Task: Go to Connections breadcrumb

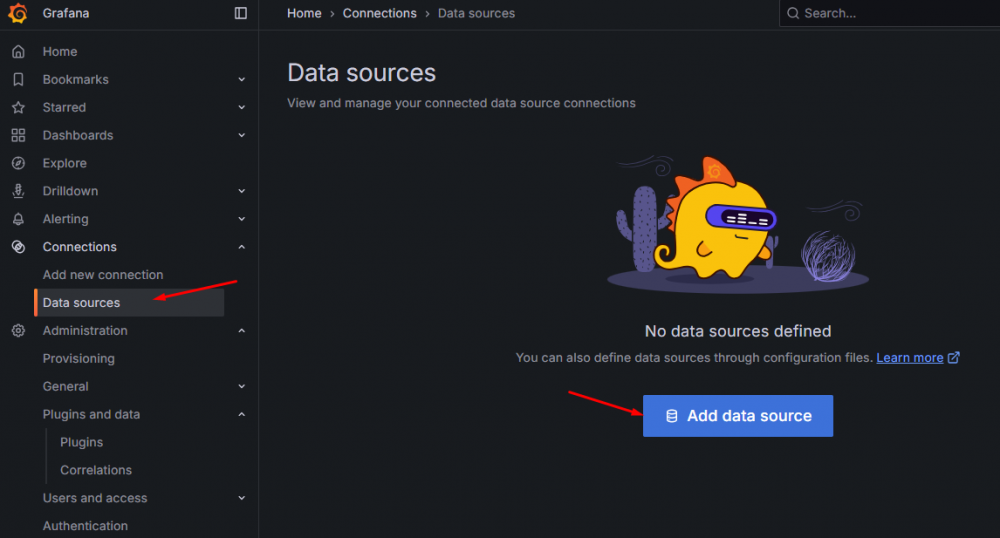Action: click(379, 13)
